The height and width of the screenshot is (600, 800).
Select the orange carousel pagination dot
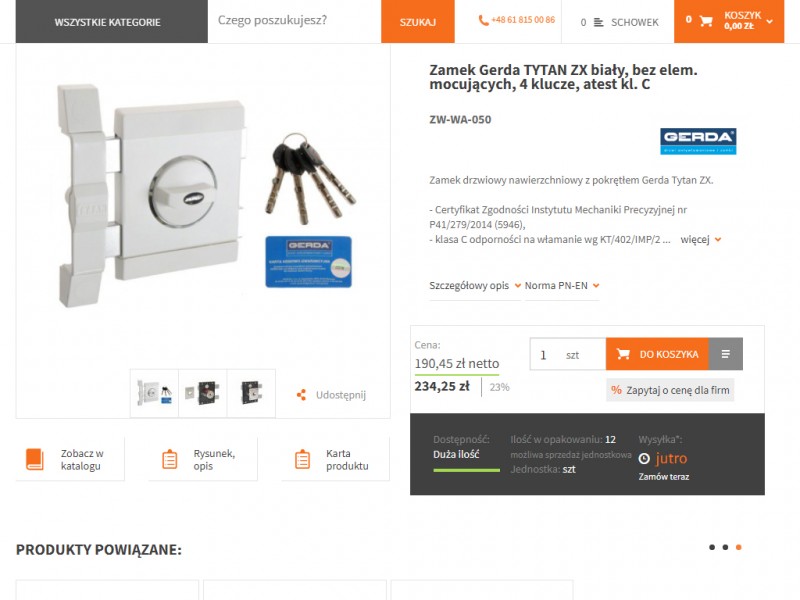pos(738,547)
